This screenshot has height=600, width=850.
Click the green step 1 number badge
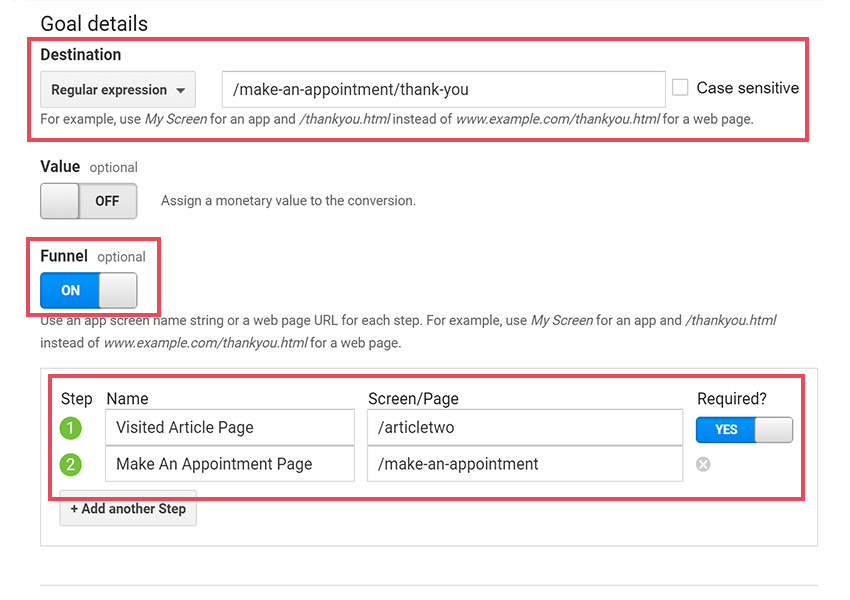70,428
